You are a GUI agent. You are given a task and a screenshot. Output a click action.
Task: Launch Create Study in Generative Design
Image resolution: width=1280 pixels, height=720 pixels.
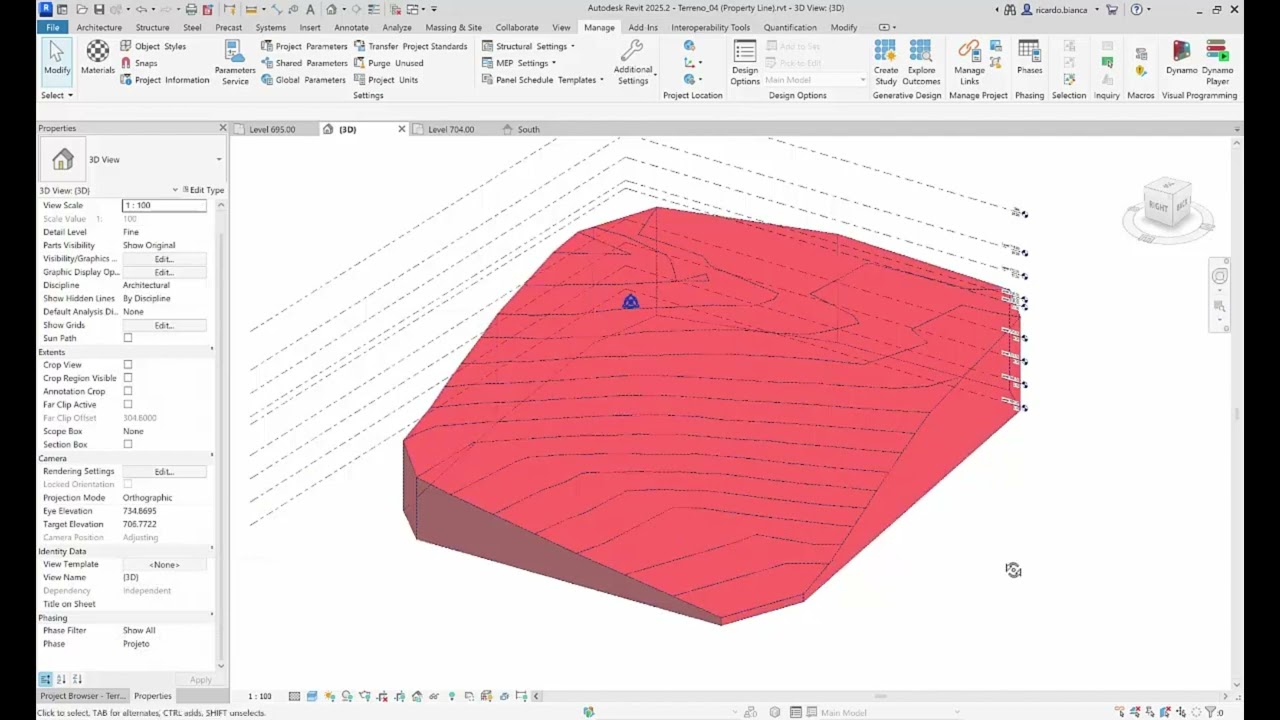pyautogui.click(x=886, y=62)
